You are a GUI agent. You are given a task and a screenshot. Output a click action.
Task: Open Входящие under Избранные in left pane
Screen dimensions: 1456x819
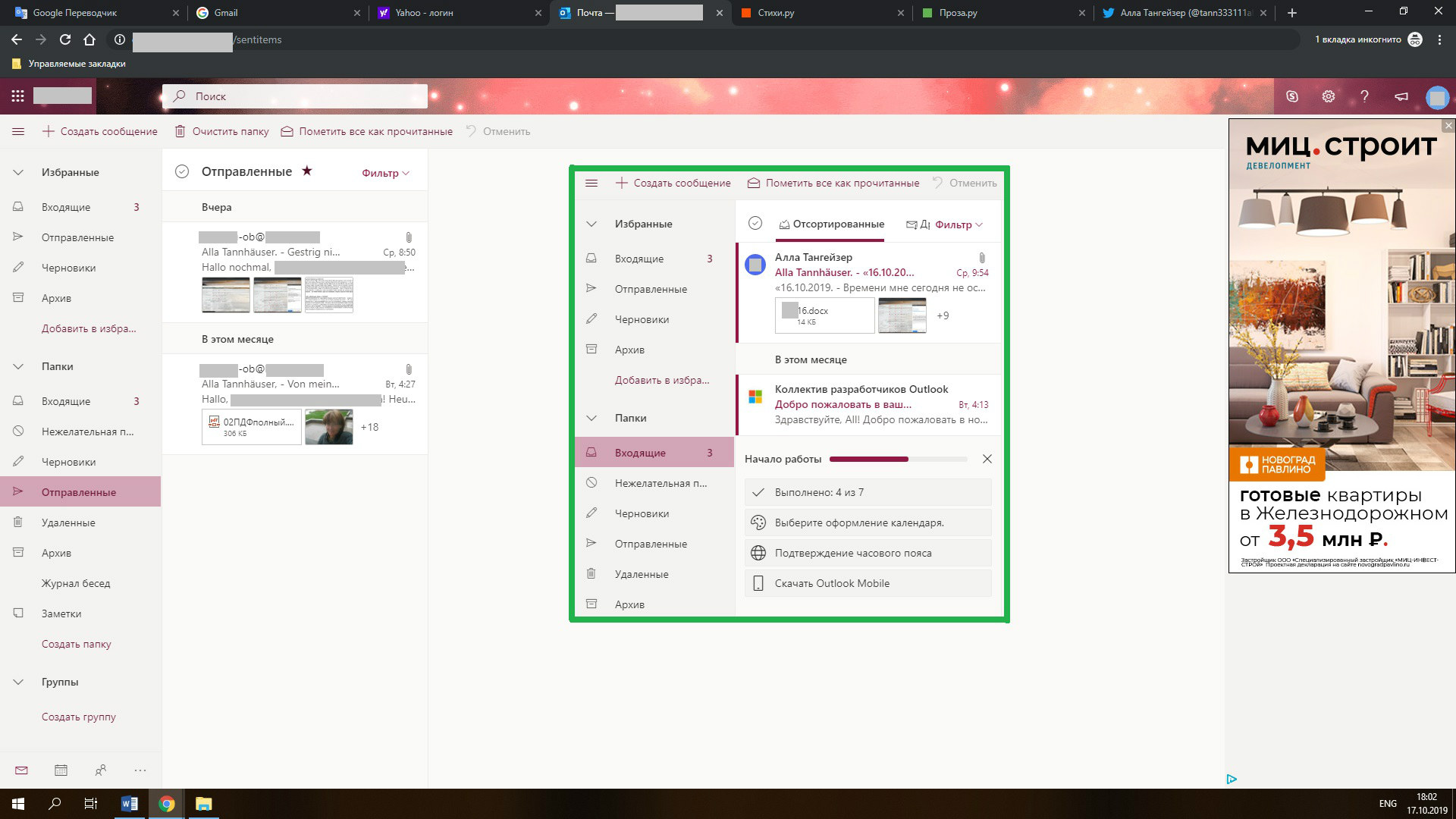tap(80, 207)
